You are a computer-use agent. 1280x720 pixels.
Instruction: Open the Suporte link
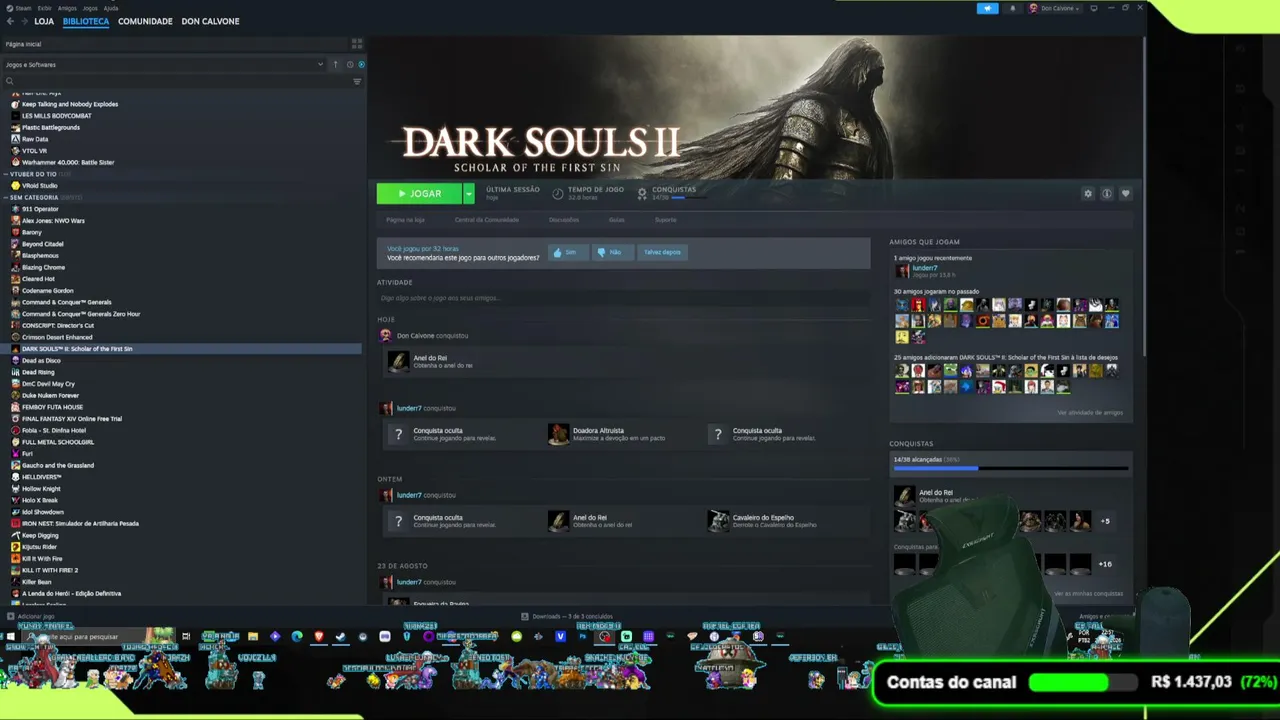[x=666, y=220]
